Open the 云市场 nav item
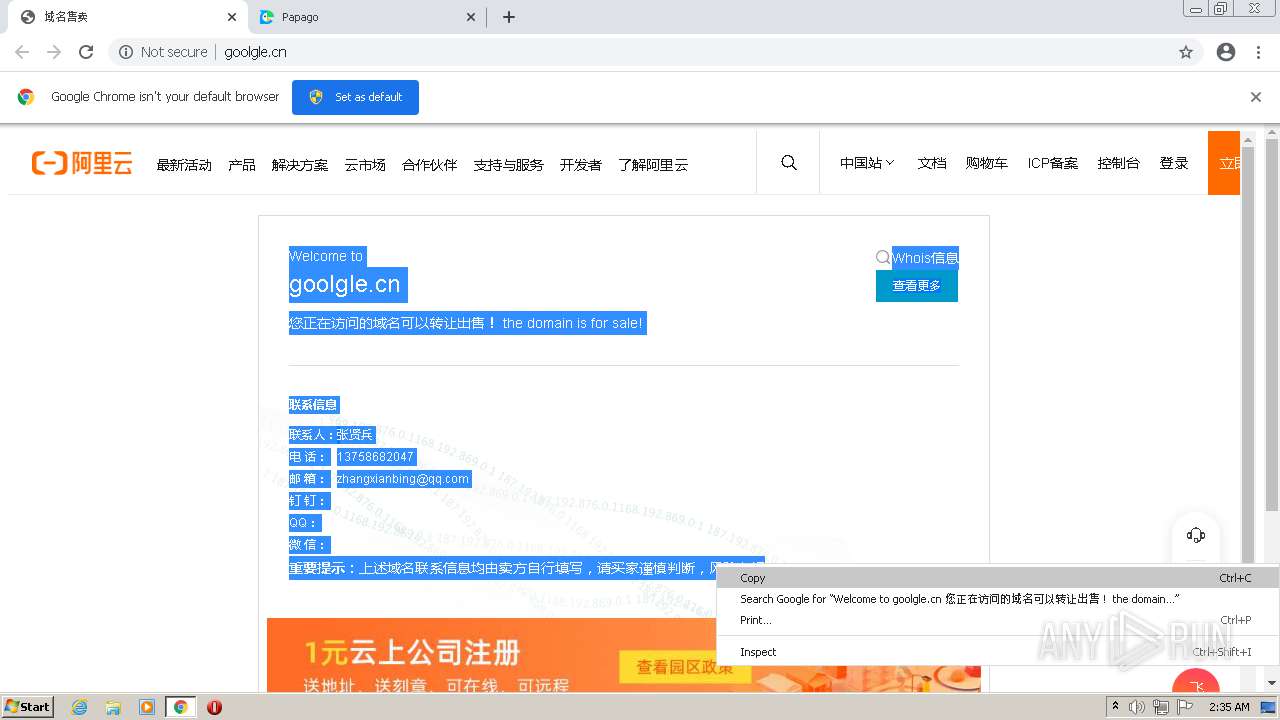The width and height of the screenshot is (1280, 720). coord(365,165)
